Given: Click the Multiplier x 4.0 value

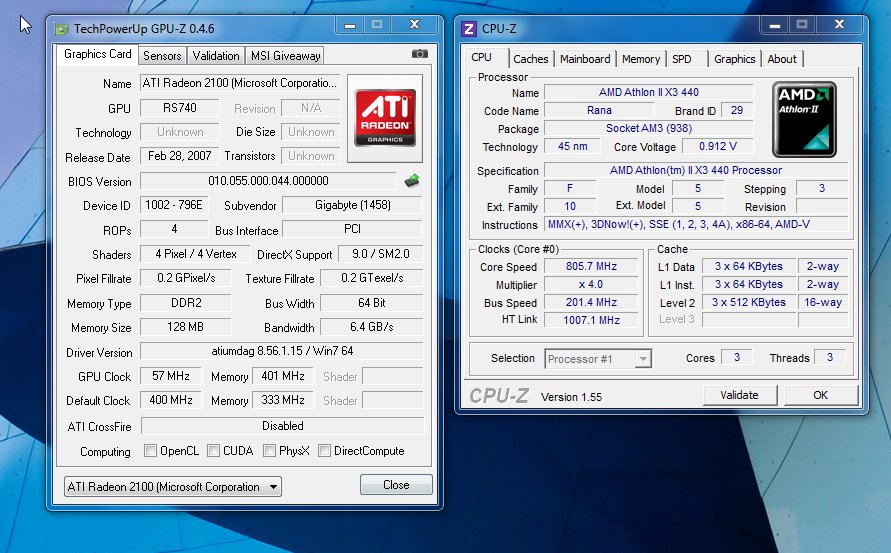Looking at the screenshot, I should pyautogui.click(x=591, y=284).
